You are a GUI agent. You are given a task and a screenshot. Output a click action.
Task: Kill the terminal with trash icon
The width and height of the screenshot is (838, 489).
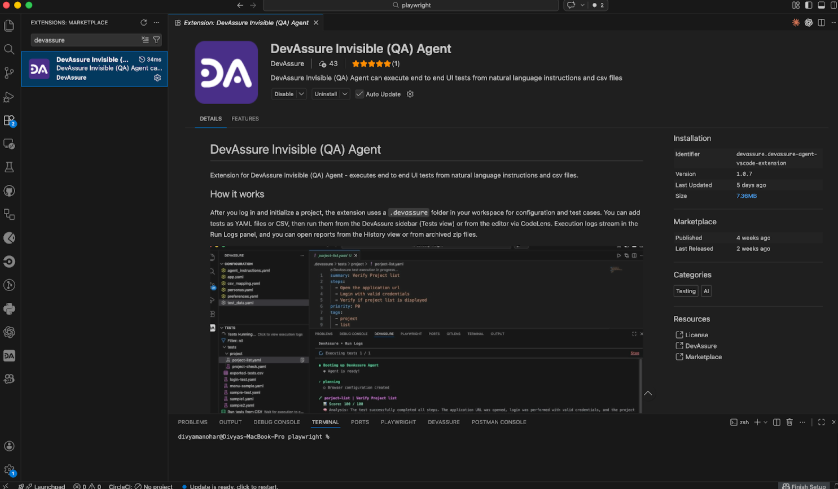click(x=789, y=422)
